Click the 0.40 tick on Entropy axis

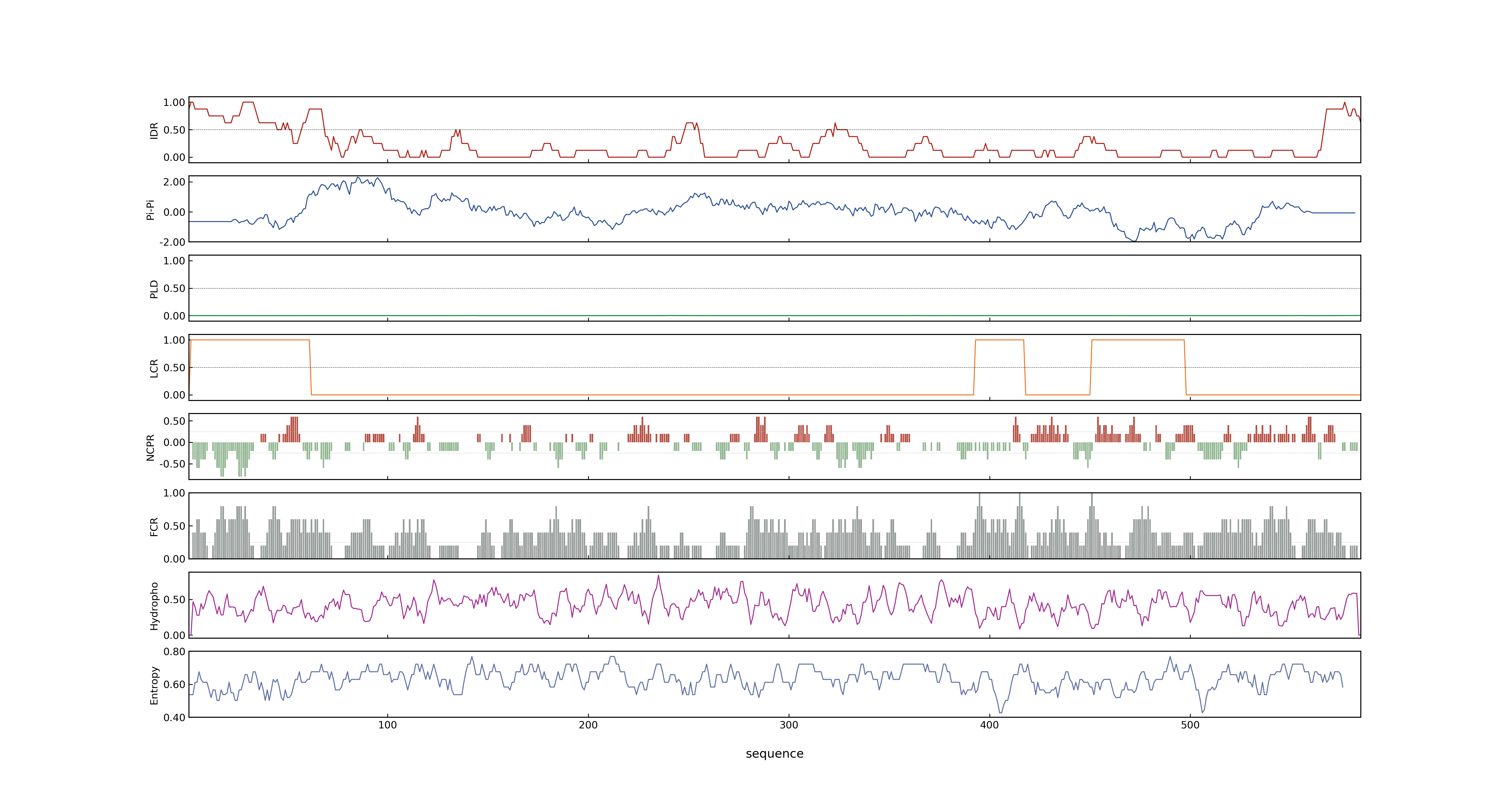(x=174, y=717)
